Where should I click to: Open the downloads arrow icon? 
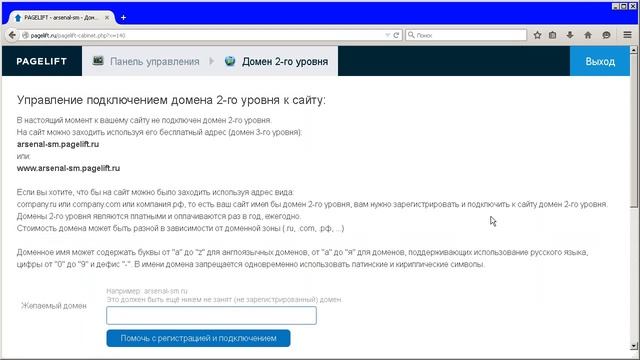570,35
